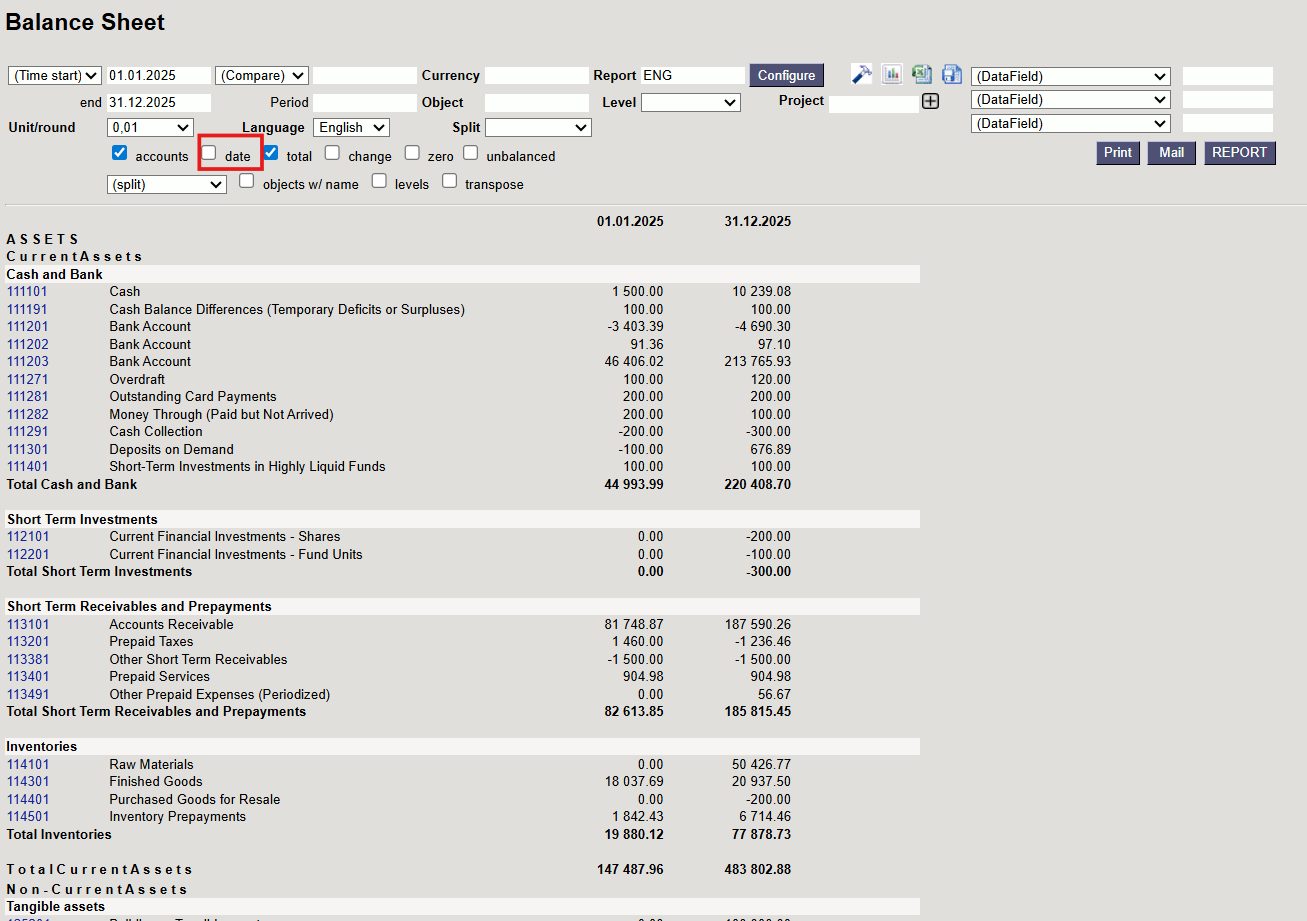The width and height of the screenshot is (1307, 921).
Task: Click the hammer settings icon
Action: (x=861, y=75)
